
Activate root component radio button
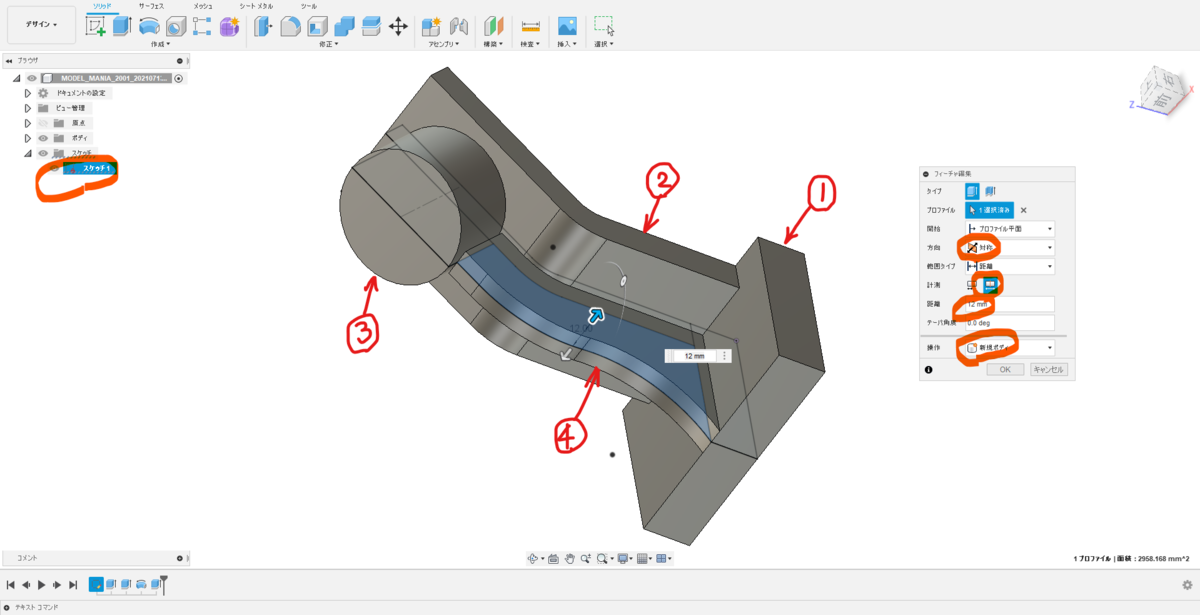pyautogui.click(x=179, y=78)
